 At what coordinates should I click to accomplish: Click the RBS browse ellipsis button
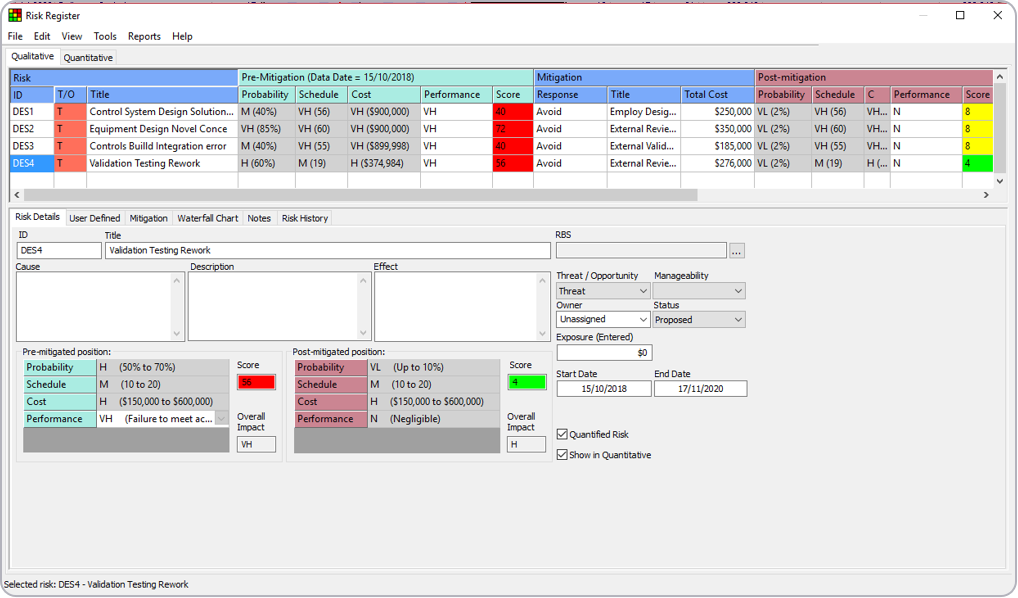click(x=736, y=251)
